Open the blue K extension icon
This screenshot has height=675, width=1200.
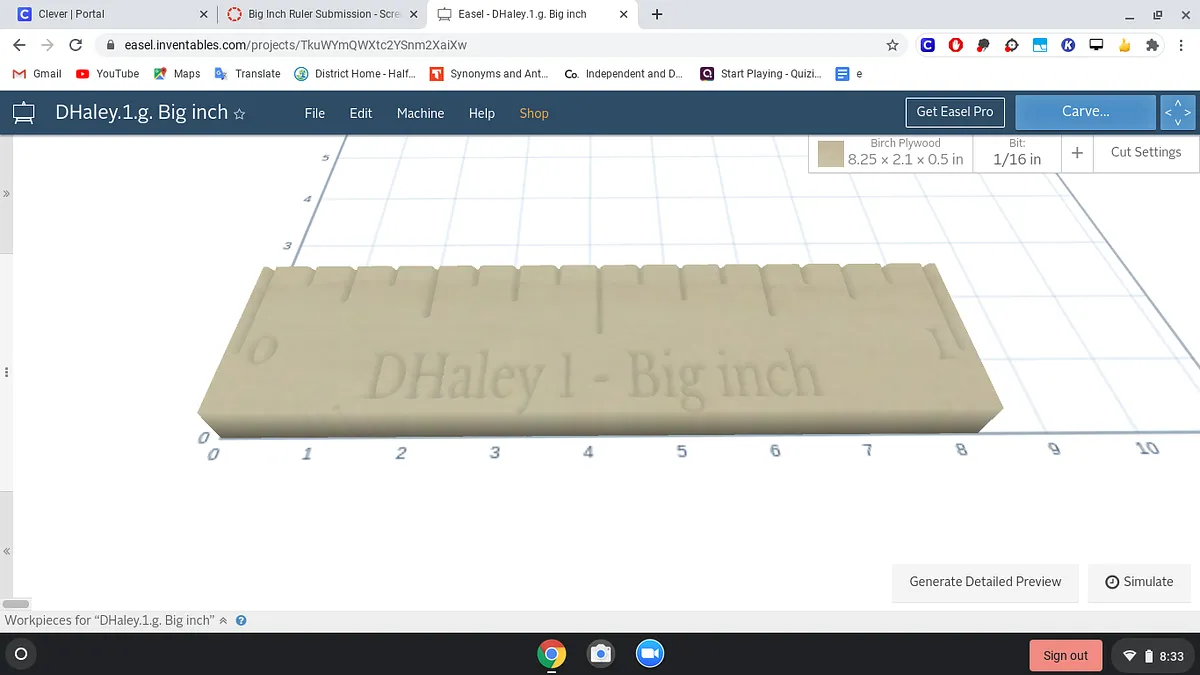point(1068,45)
